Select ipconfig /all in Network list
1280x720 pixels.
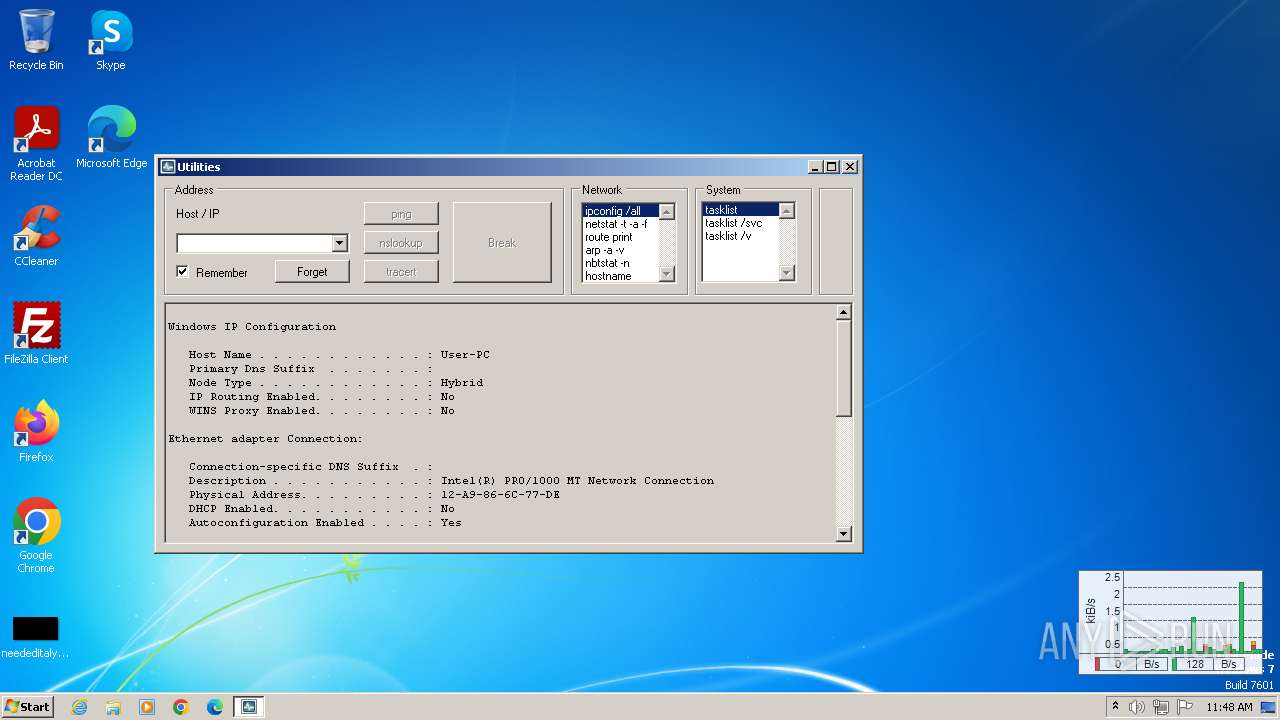point(620,211)
